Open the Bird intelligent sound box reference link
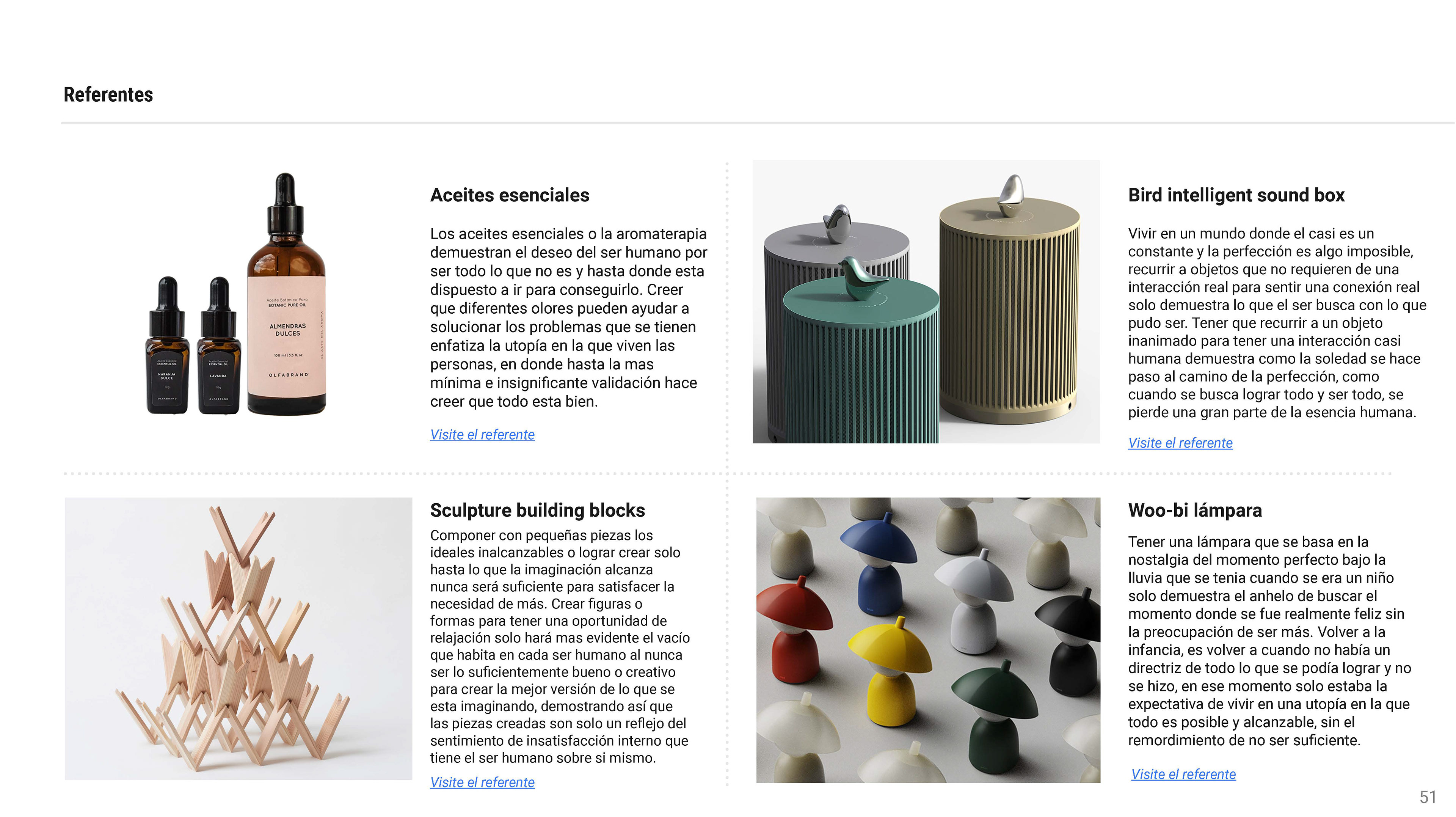Viewport: 1456px width, 817px height. (1180, 443)
